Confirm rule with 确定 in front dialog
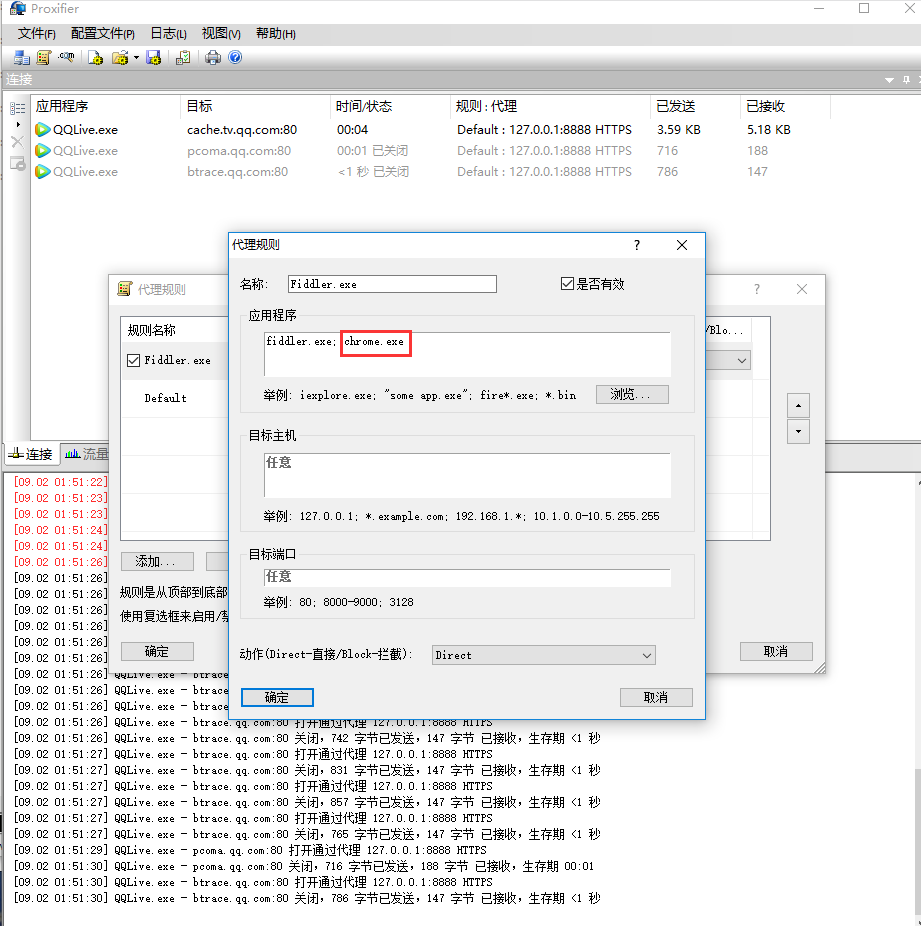The height and width of the screenshot is (926, 921). click(277, 697)
